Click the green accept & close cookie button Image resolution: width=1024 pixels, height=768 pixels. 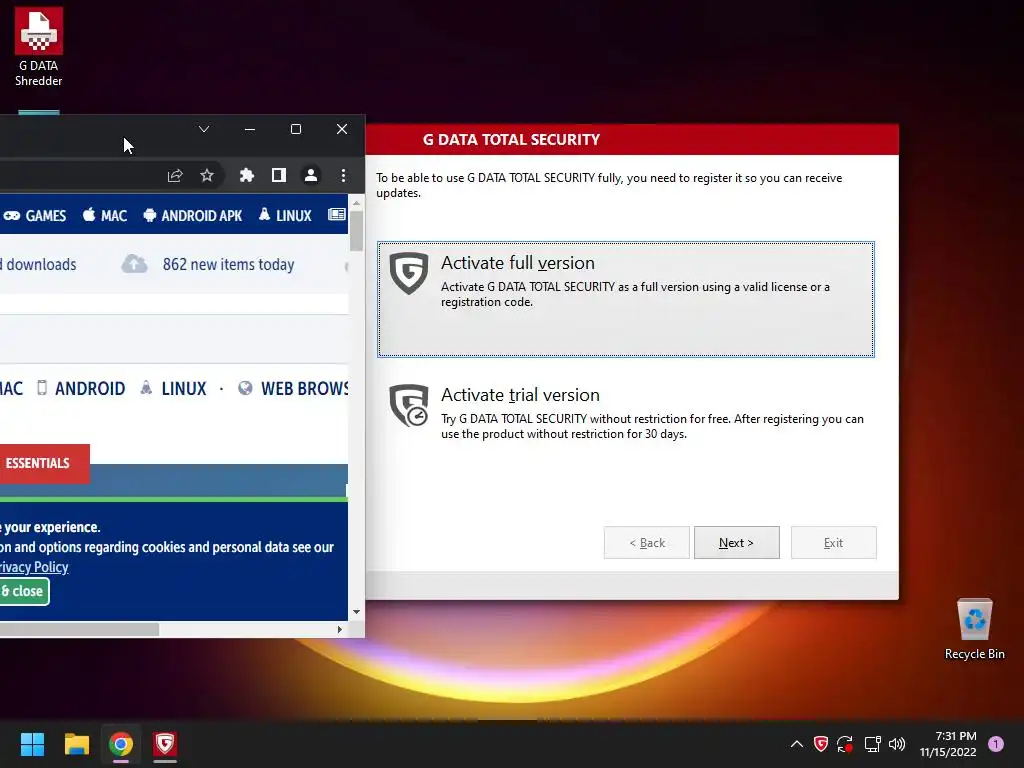tap(24, 592)
